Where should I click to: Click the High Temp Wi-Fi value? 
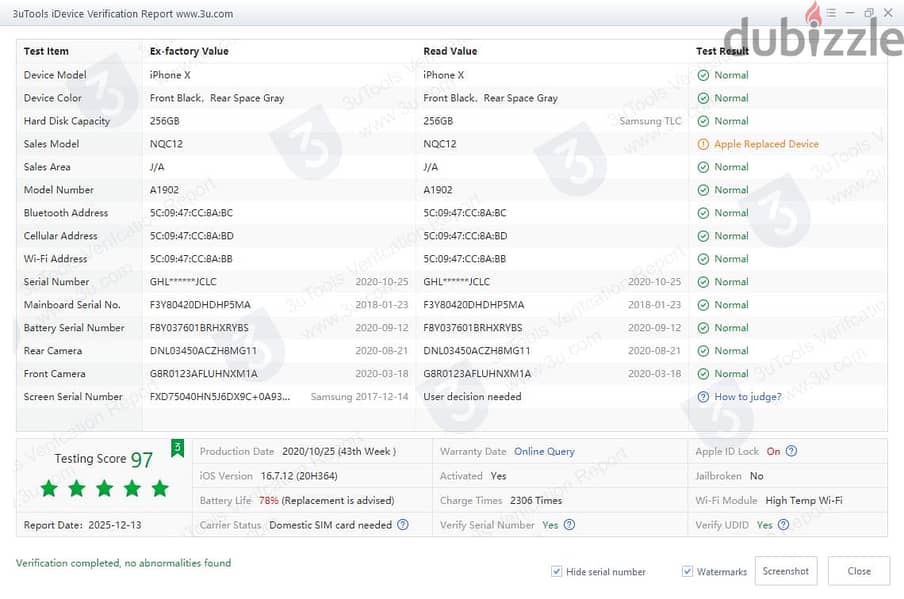pyautogui.click(x=804, y=500)
